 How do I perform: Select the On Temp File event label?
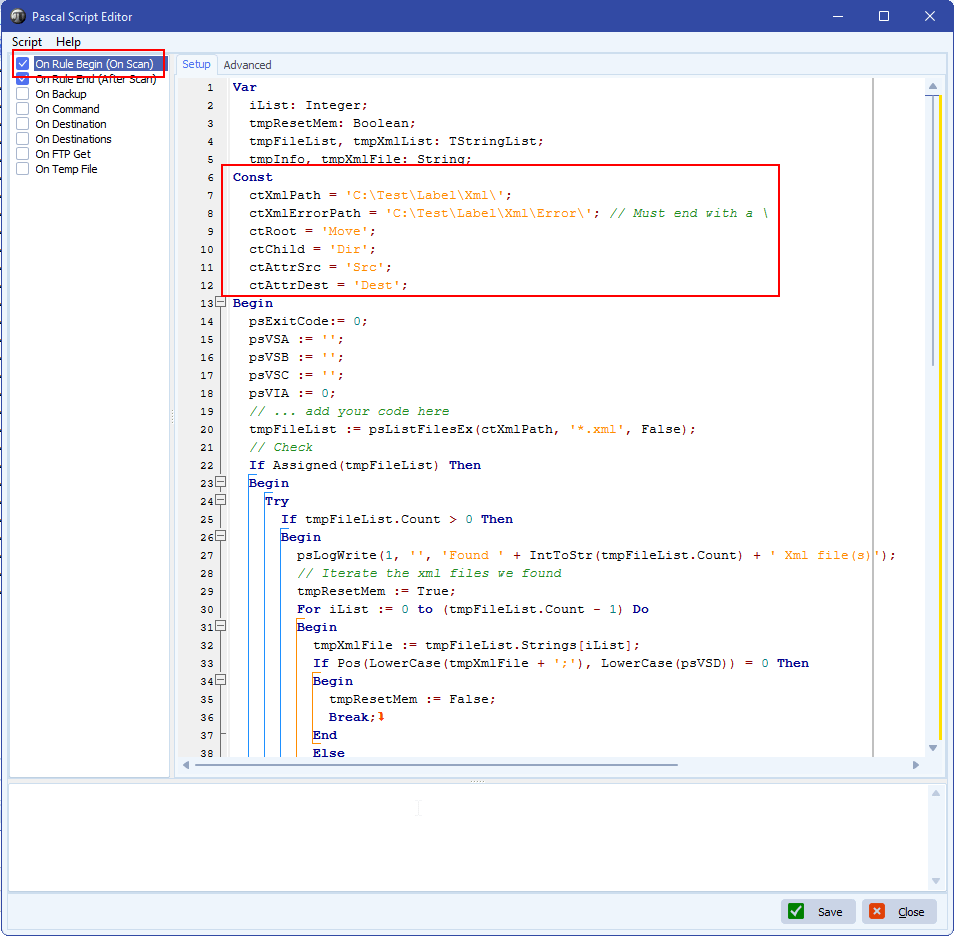pos(66,169)
